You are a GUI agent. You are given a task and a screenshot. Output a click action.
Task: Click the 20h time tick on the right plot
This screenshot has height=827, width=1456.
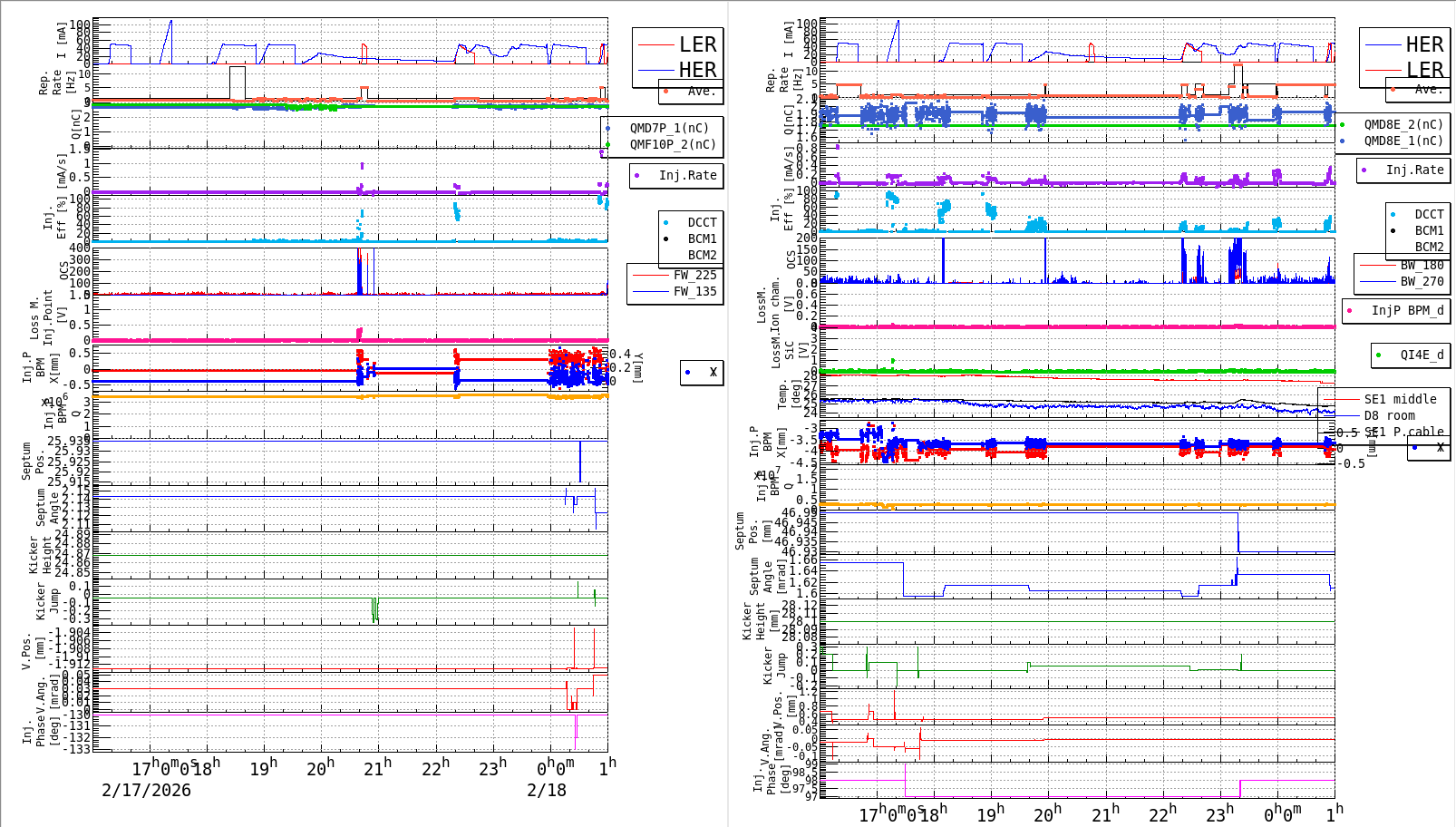point(1047,814)
